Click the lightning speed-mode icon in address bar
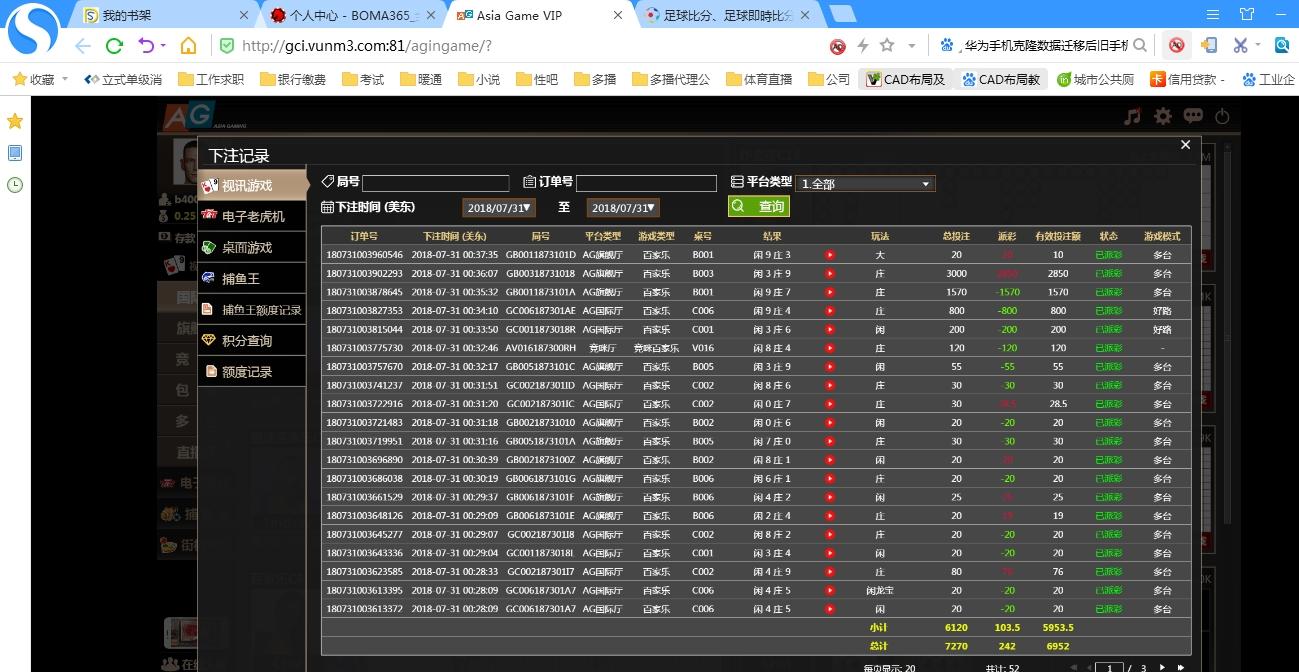Viewport: 1299px width, 672px height. (863, 46)
